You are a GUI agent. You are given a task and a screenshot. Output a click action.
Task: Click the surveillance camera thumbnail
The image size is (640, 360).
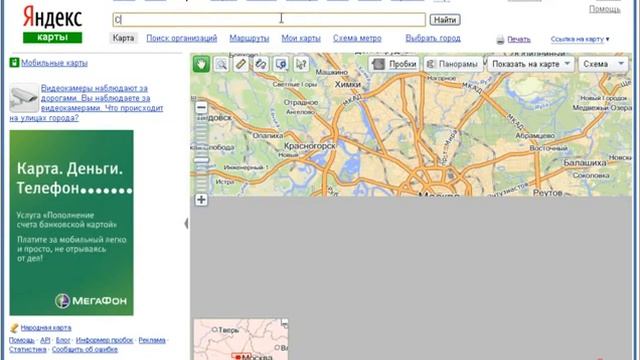(x=24, y=98)
